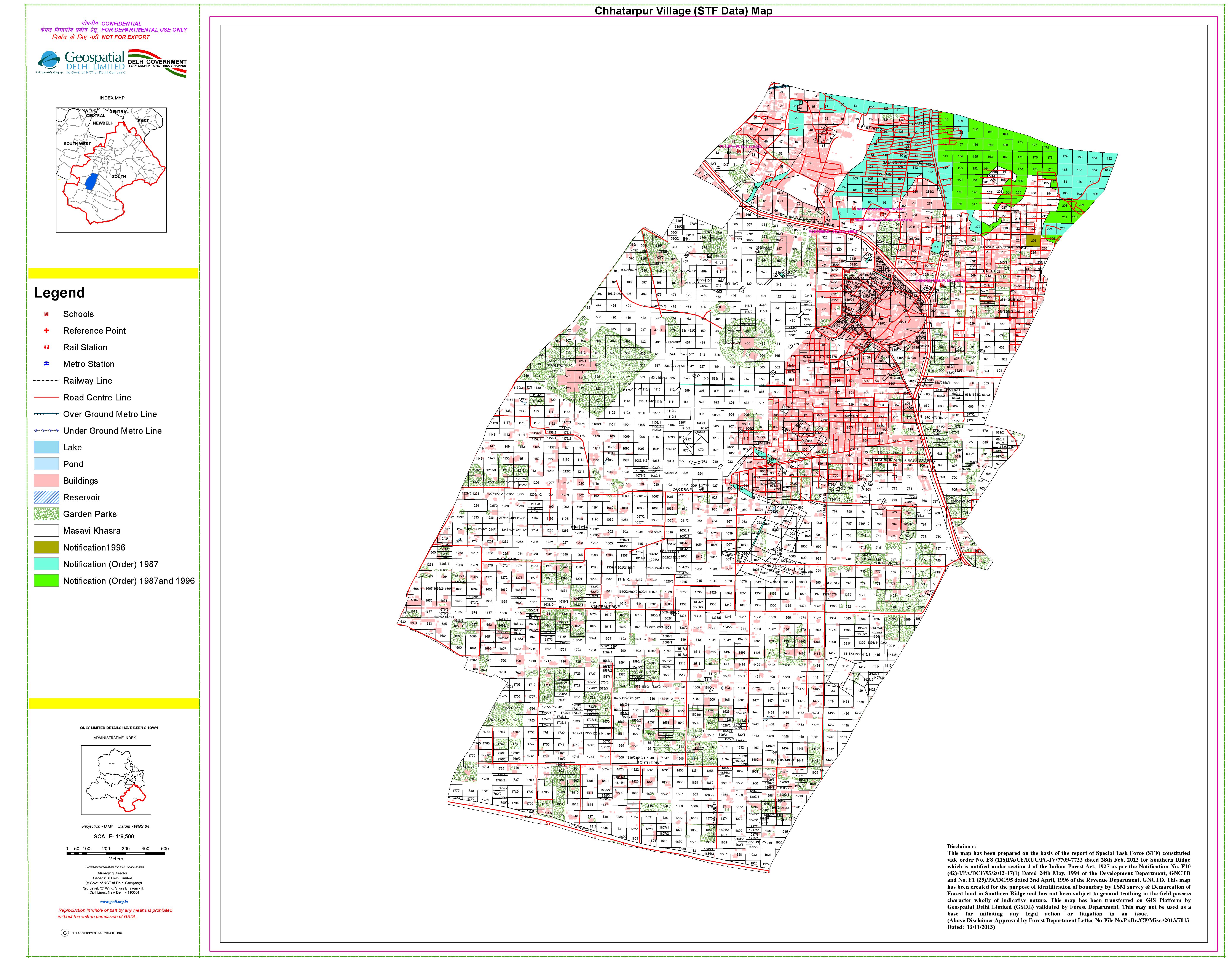Click the meters scale bar
This screenshot has width=1232, height=973.
116,853
